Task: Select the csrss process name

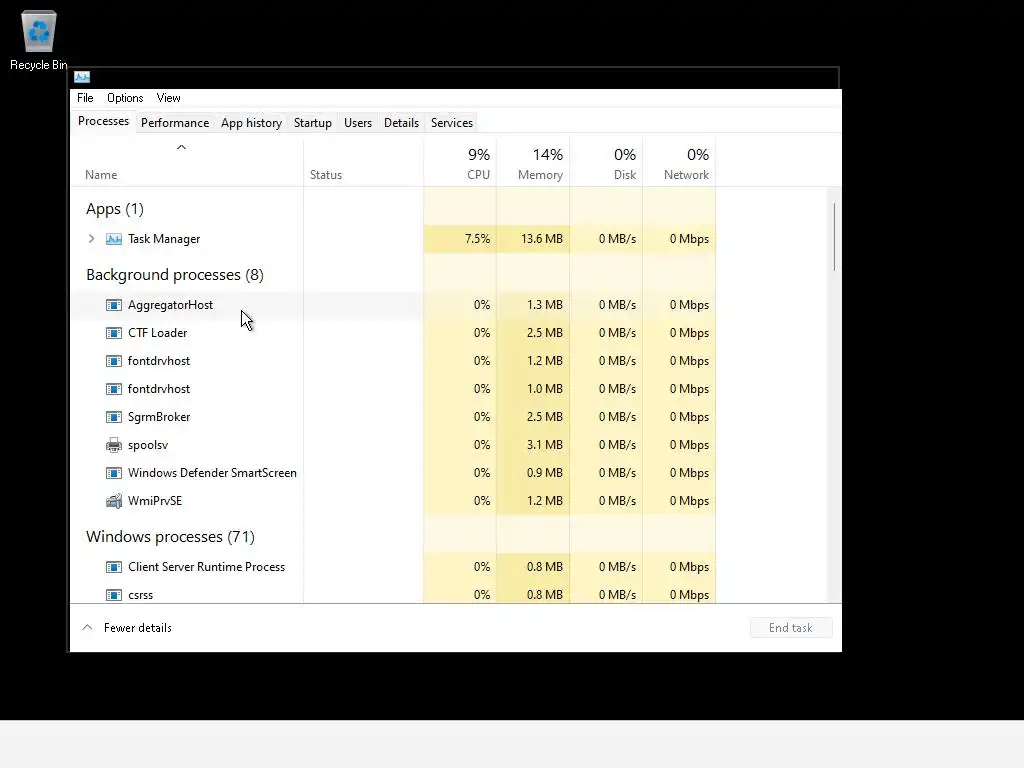Action: pos(140,595)
